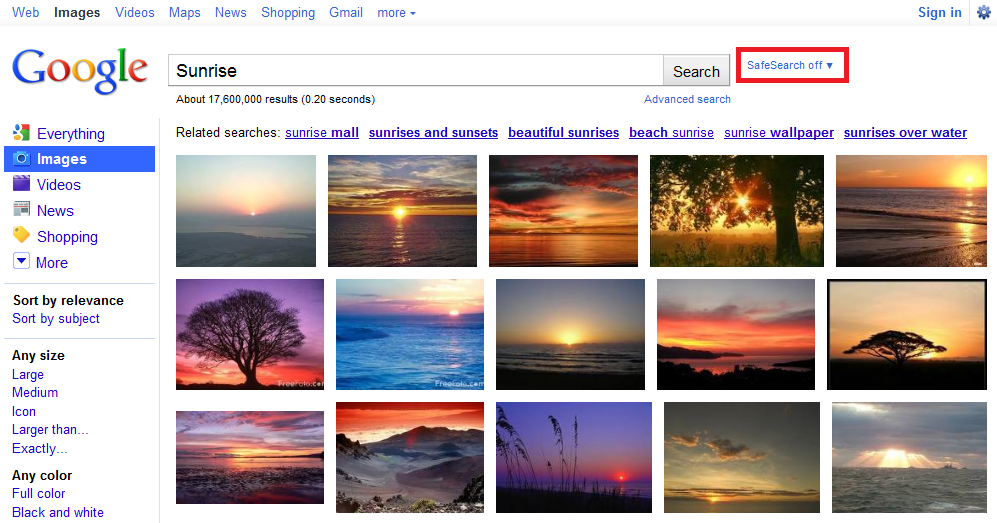Click the Everything icon in sidebar
The image size is (997, 523).
click(x=21, y=133)
